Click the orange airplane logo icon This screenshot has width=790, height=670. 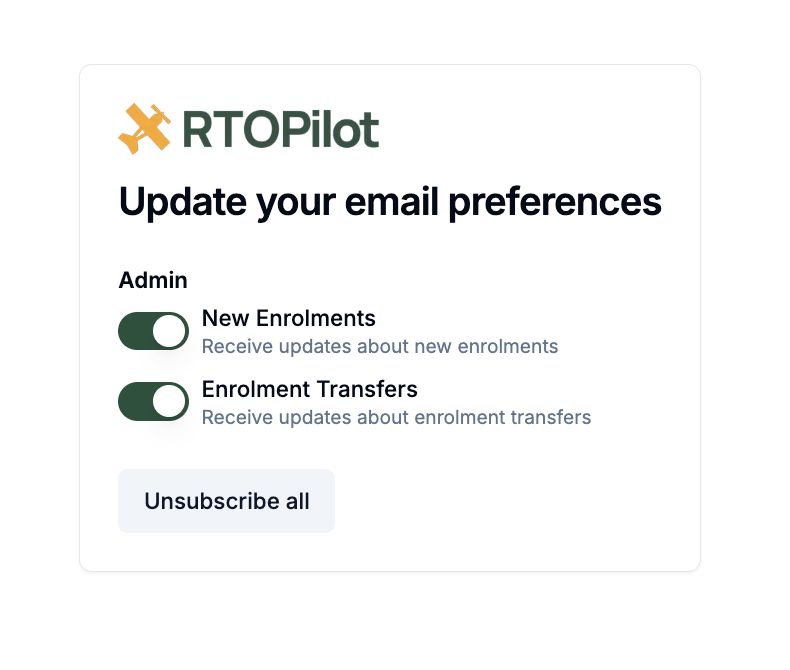coord(145,129)
